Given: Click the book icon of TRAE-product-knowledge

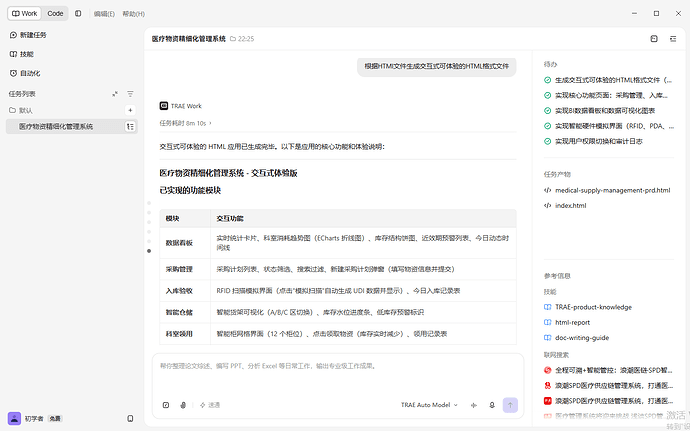Looking at the screenshot, I should pyautogui.click(x=547, y=307).
